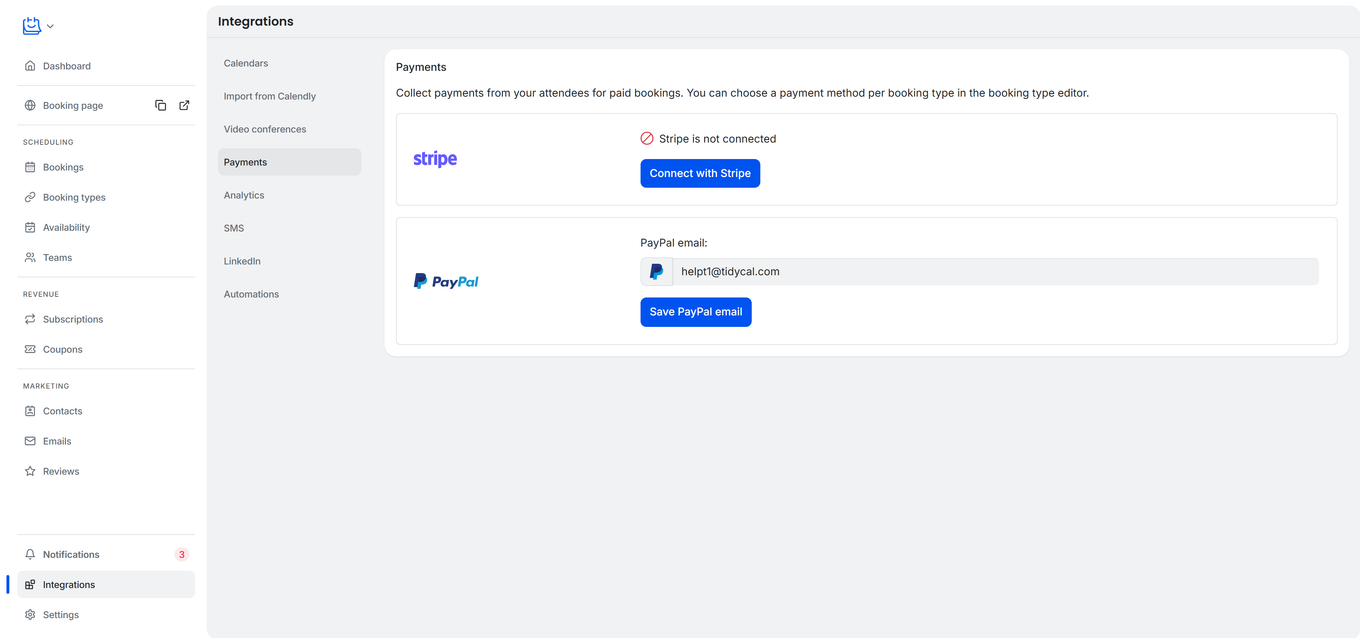Image resolution: width=1360 pixels, height=638 pixels.
Task: Click the Notifications bell icon
Action: [30, 554]
